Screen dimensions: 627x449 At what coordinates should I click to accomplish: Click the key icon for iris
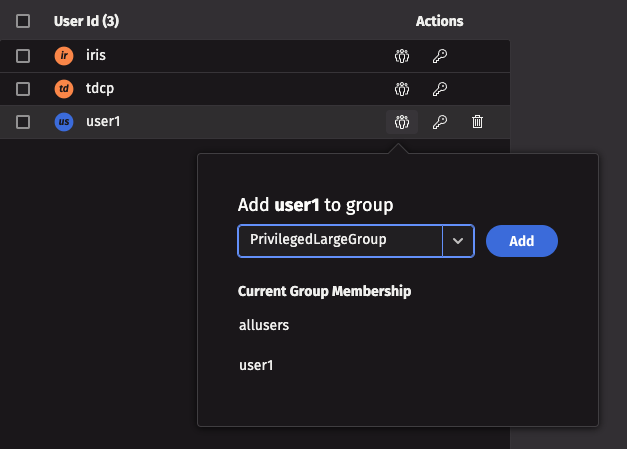click(439, 57)
